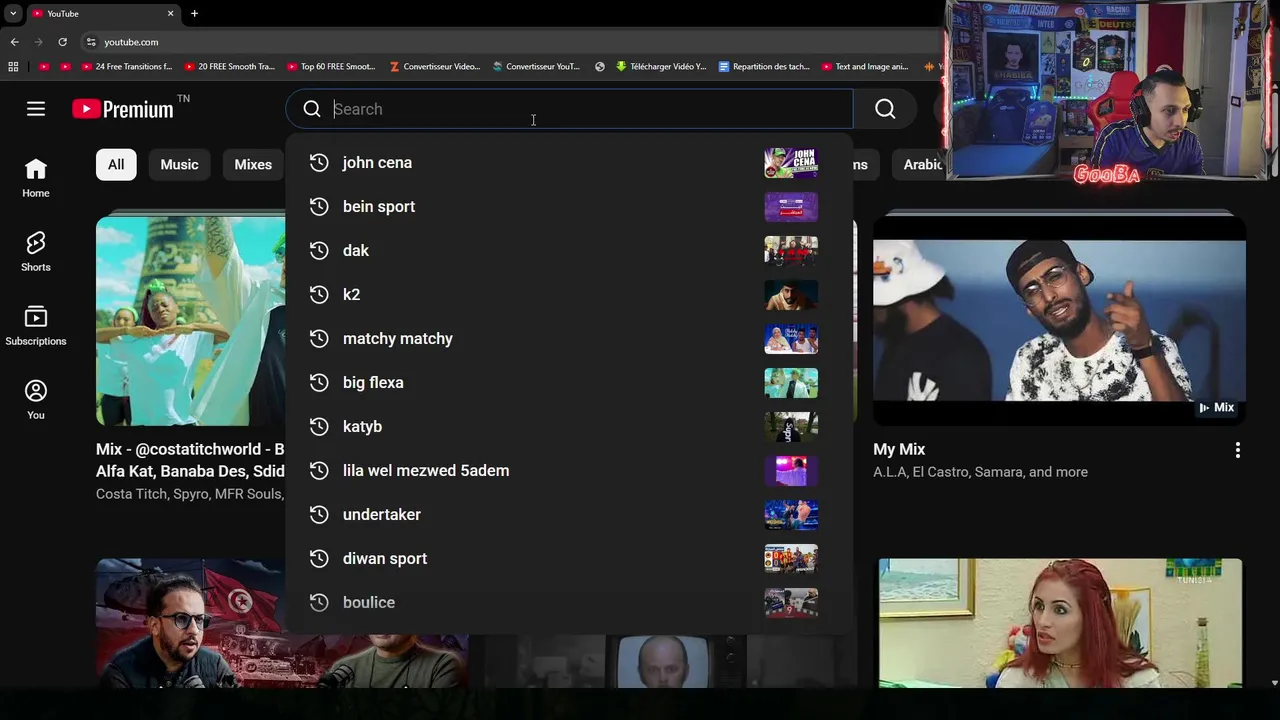Select the Mixes filter chip
This screenshot has width=1280, height=720.
click(253, 164)
